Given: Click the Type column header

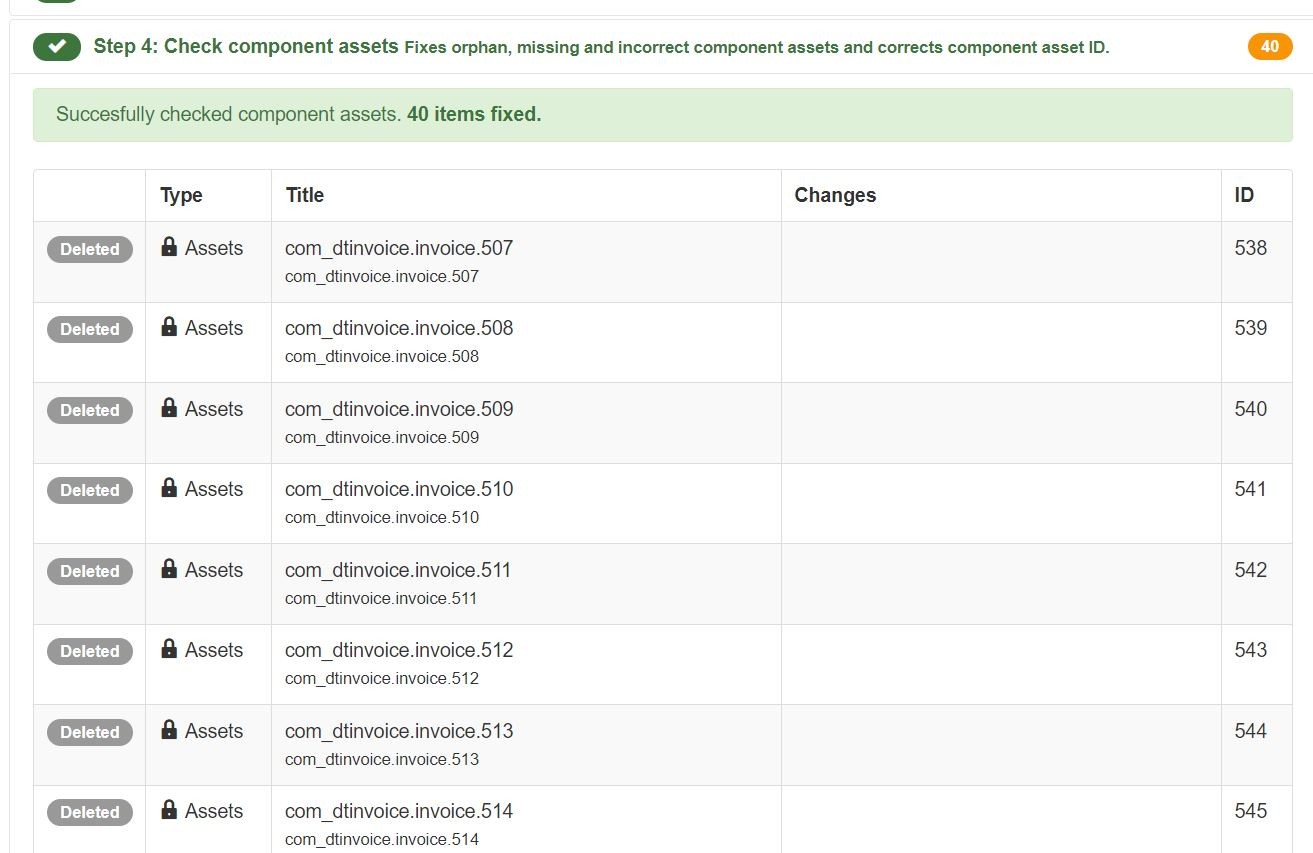Looking at the screenshot, I should 181,195.
